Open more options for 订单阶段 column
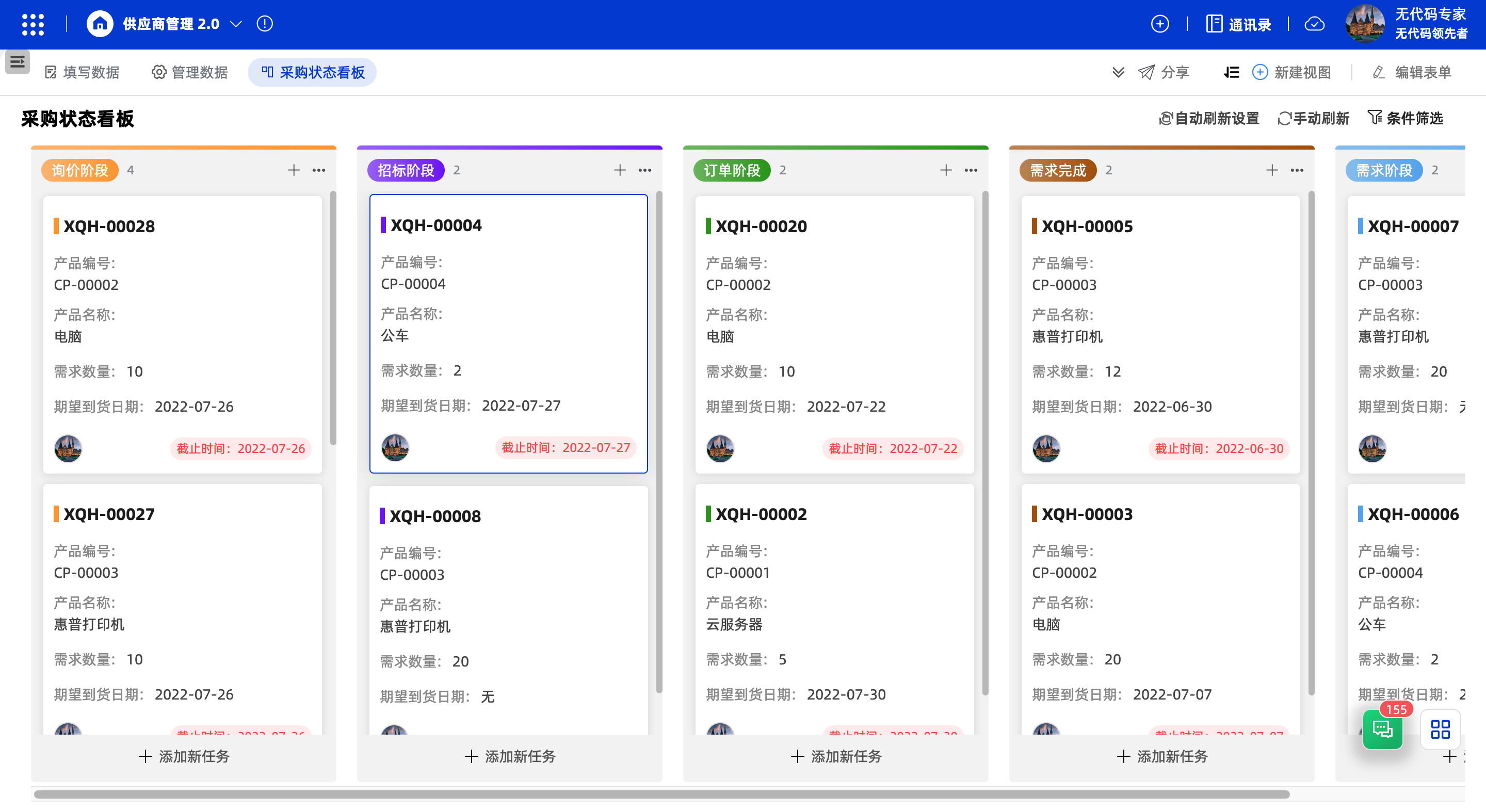The image size is (1486, 812). point(971,170)
